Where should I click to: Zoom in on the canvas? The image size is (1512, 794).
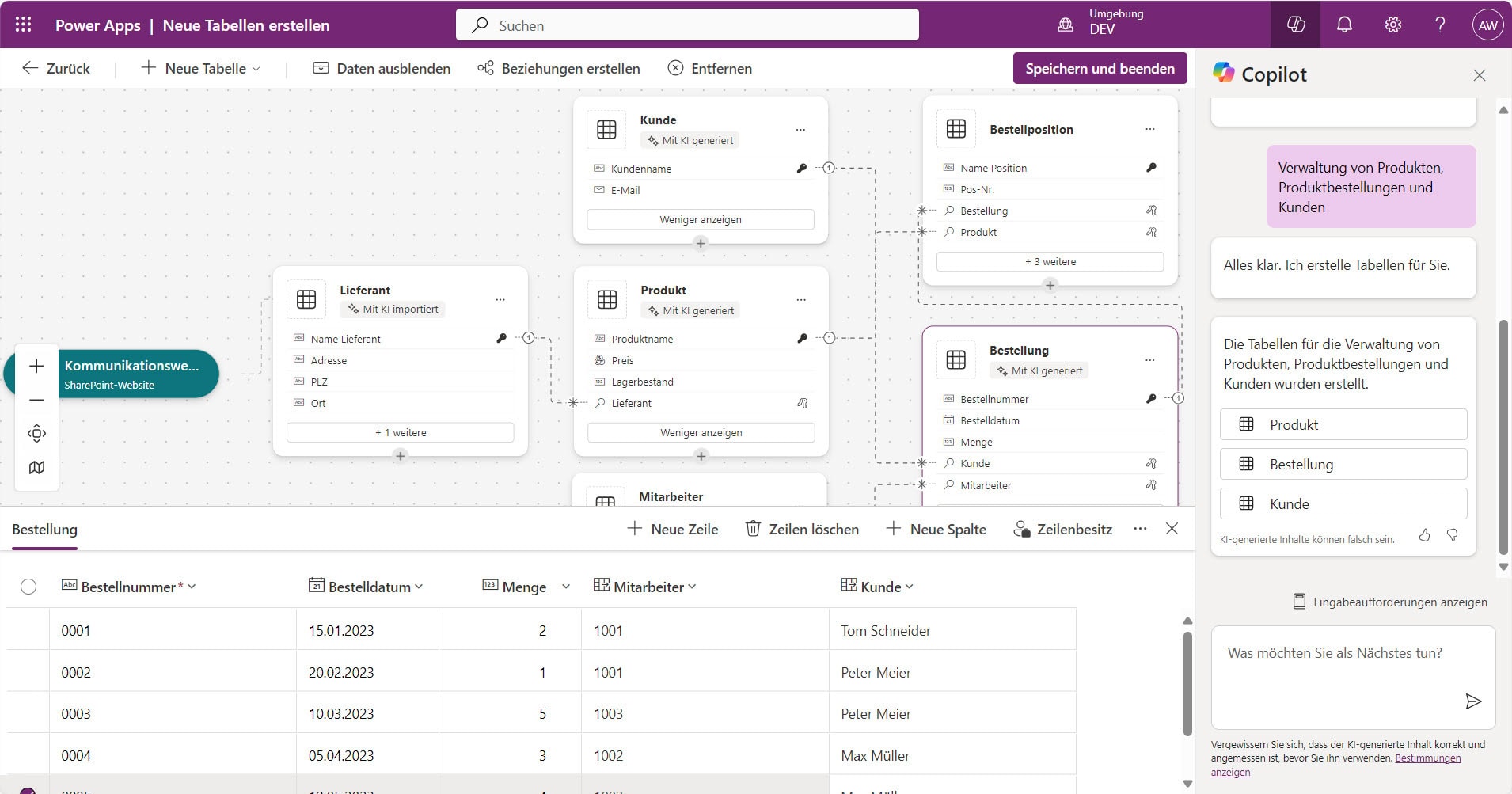36,366
